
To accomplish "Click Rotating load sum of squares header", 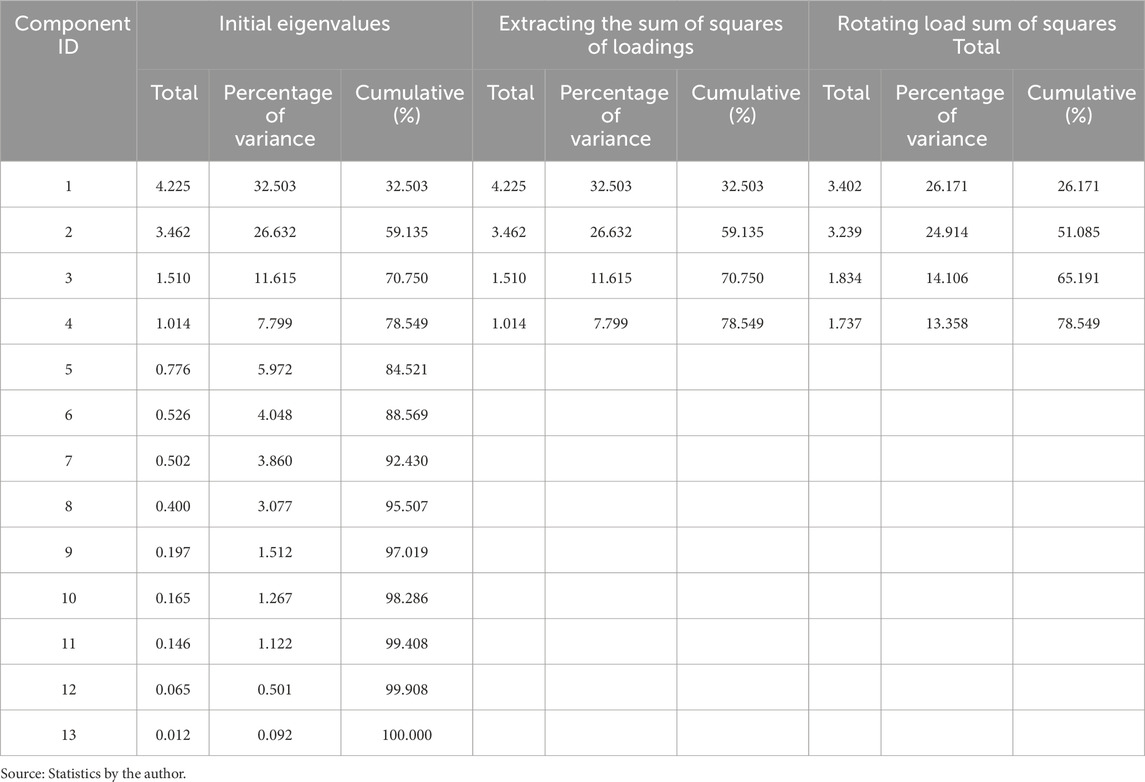I will [x=976, y=36].
